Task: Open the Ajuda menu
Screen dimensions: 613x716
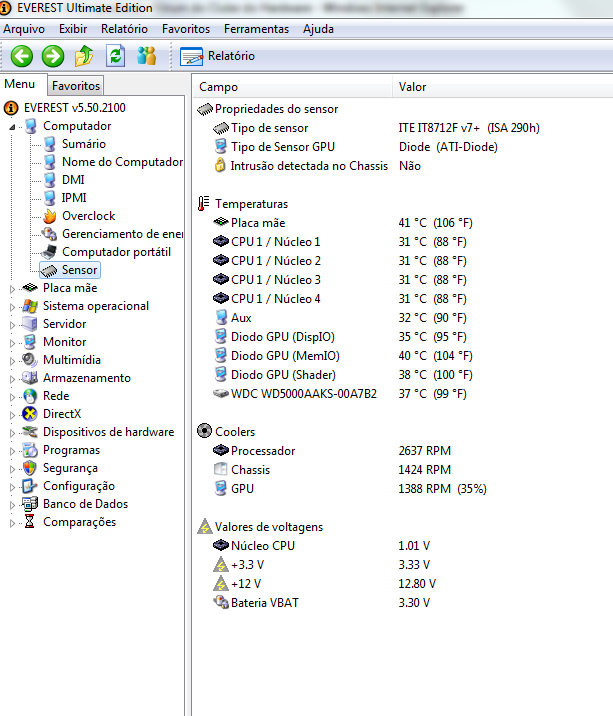Action: tap(318, 29)
